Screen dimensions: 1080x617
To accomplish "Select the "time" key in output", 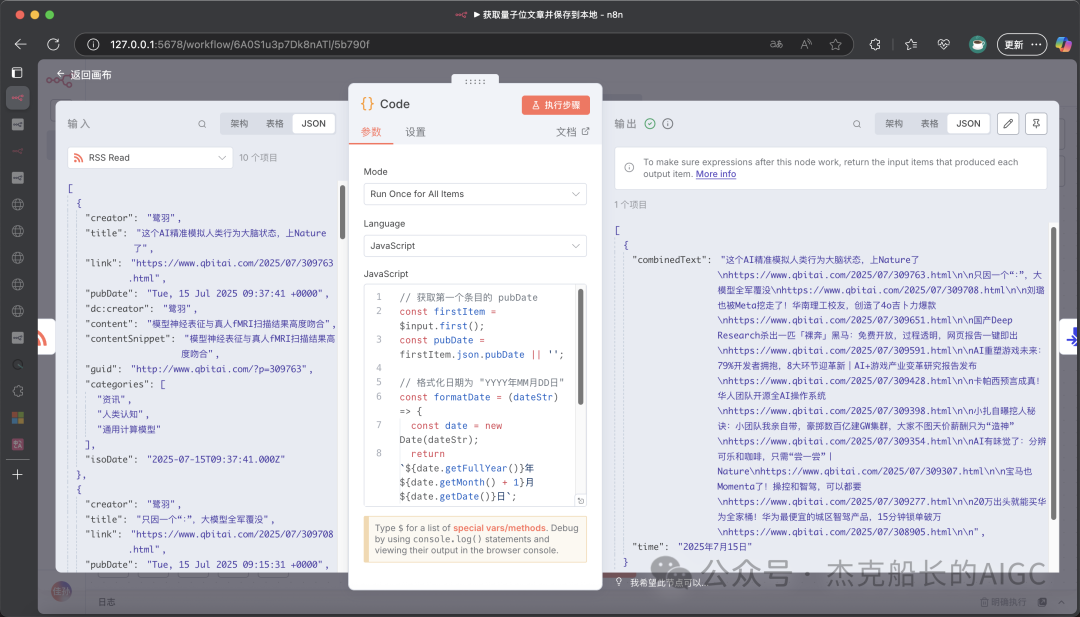I will (x=650, y=546).
